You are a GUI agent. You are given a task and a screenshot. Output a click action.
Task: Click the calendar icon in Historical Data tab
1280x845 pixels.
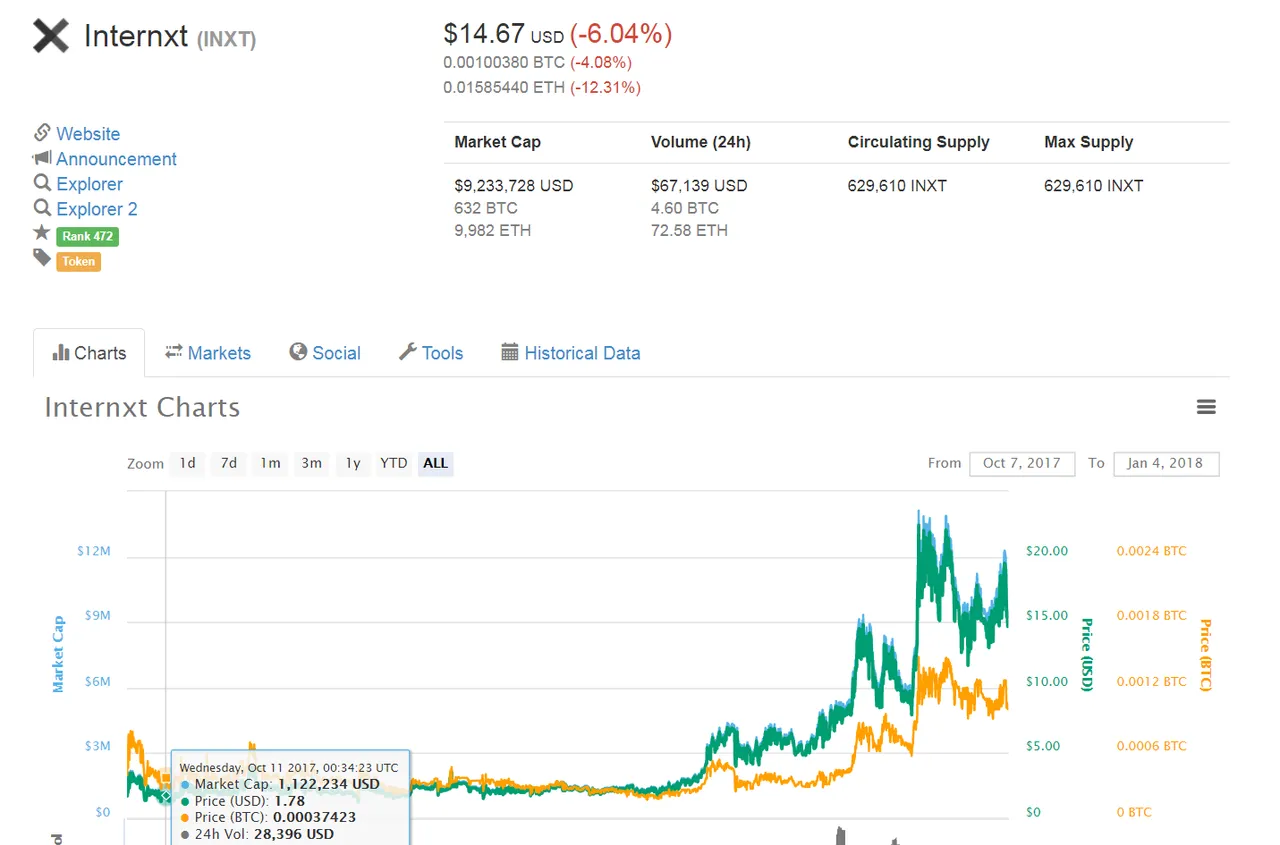coord(510,352)
